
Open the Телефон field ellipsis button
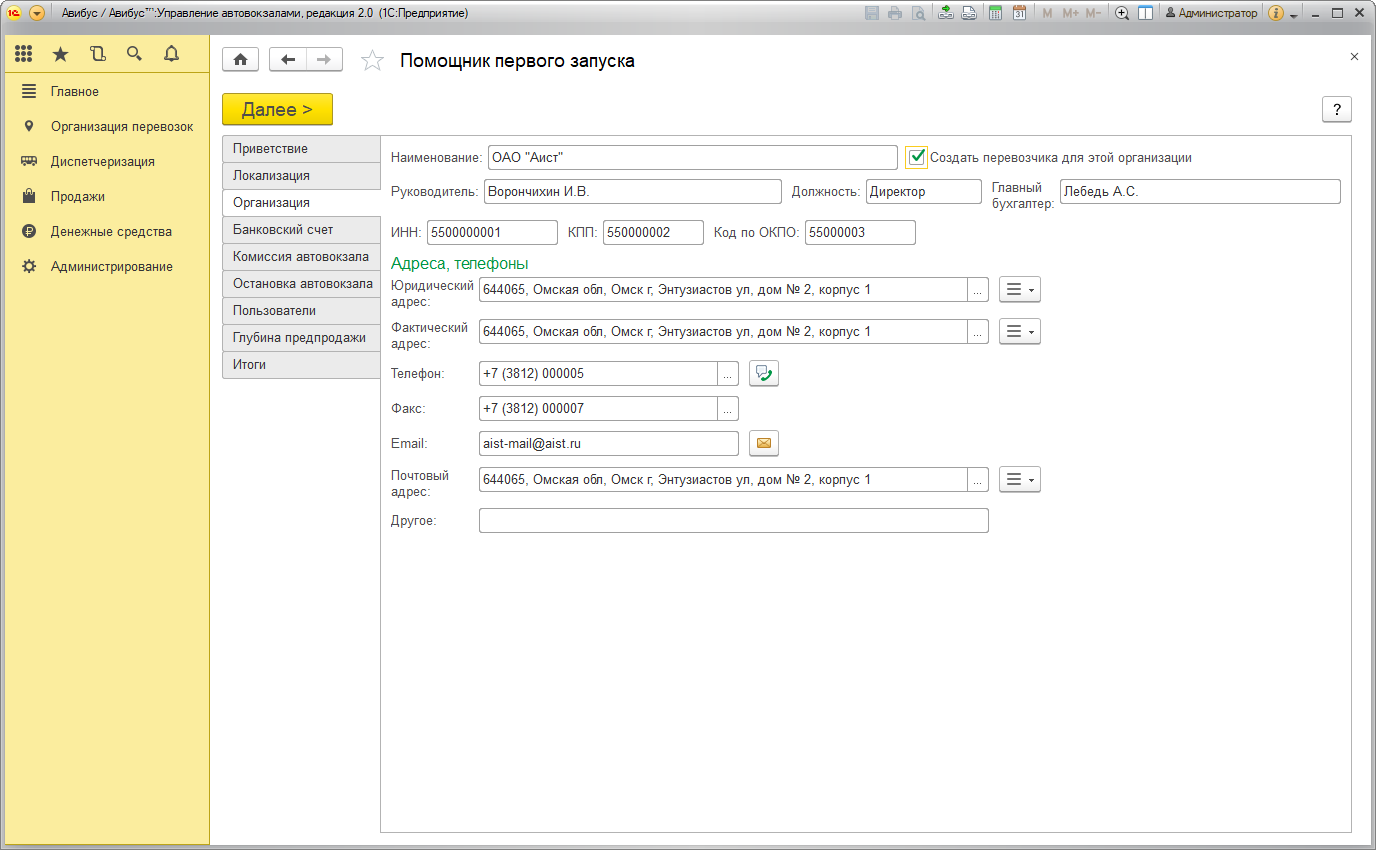[x=728, y=373]
